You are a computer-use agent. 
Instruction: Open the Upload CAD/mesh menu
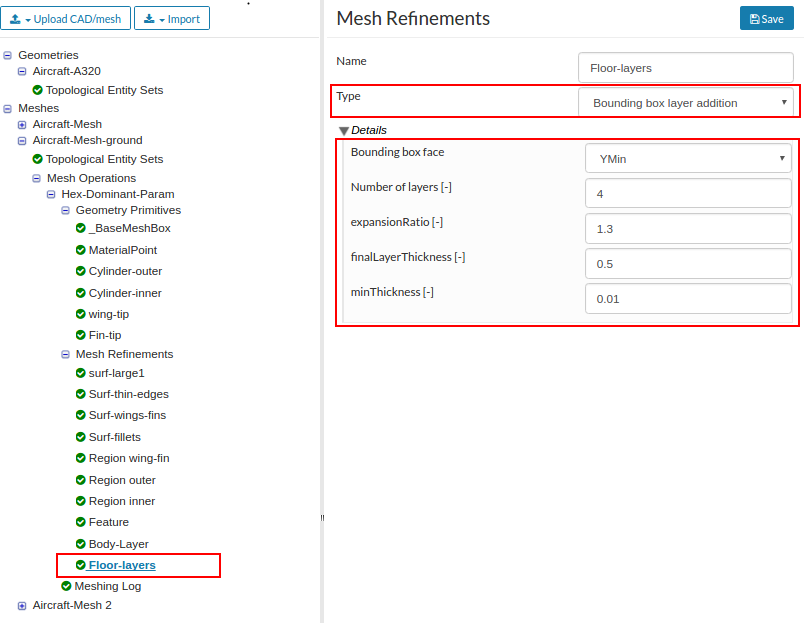tap(64, 19)
